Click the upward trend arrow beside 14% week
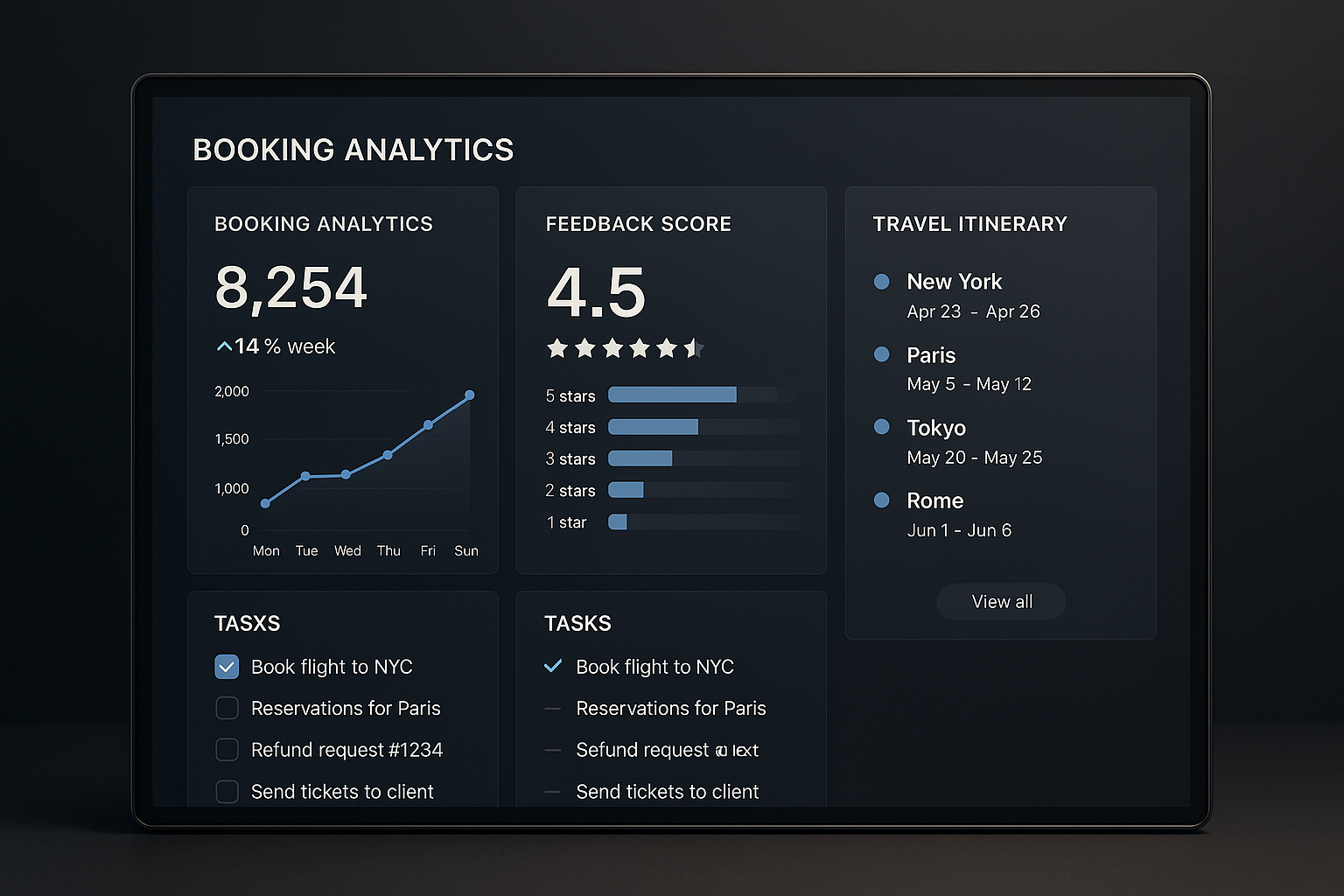Viewport: 1344px width, 896px height. tap(224, 346)
